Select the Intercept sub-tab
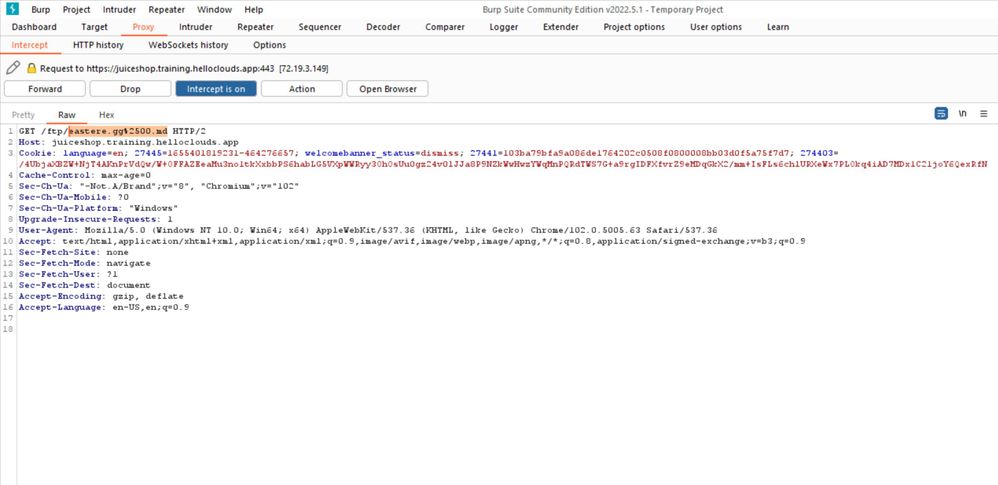The width and height of the screenshot is (998, 485). click(x=29, y=45)
